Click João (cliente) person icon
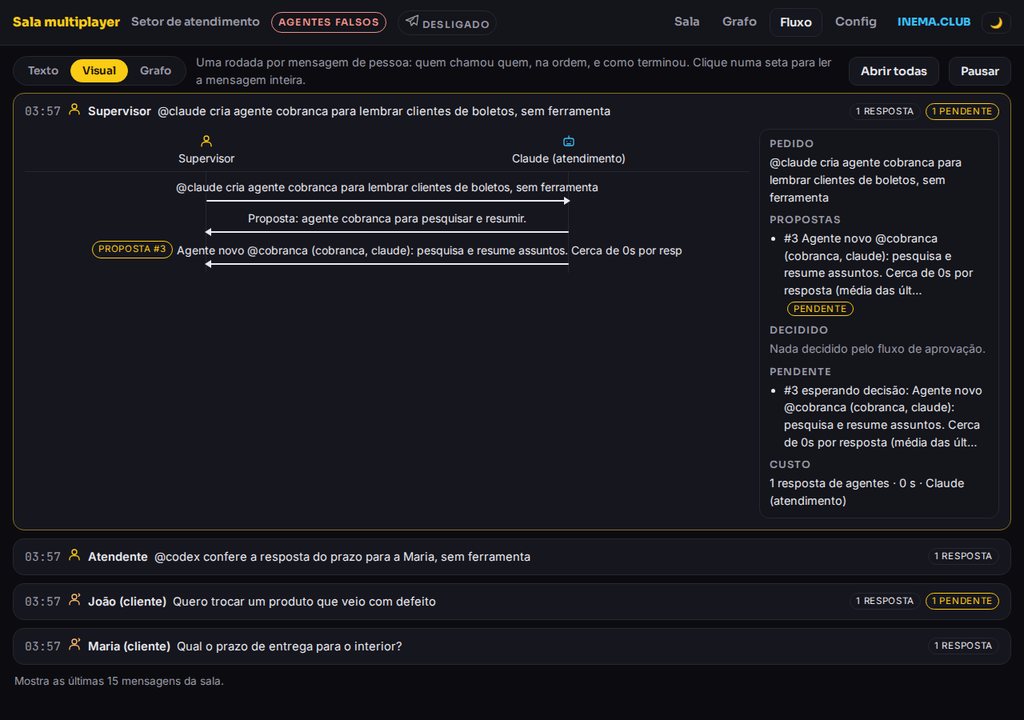The image size is (1024, 720). [74, 600]
